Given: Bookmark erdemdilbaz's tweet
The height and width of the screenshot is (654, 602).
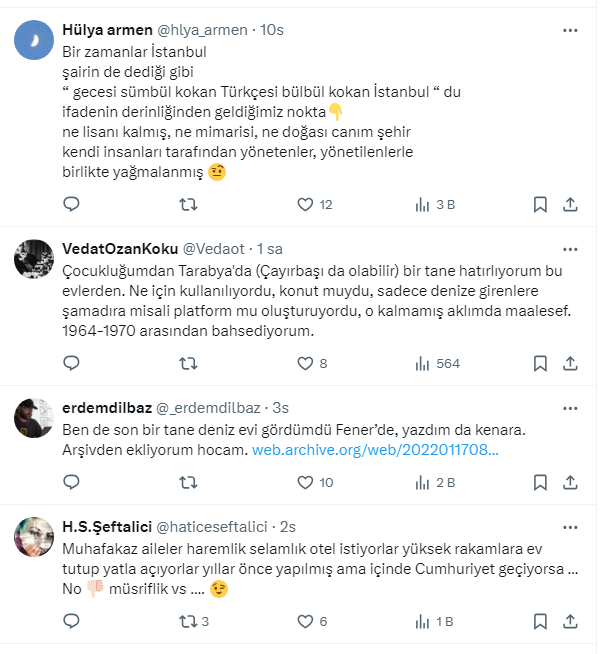Looking at the screenshot, I should coord(540,483).
